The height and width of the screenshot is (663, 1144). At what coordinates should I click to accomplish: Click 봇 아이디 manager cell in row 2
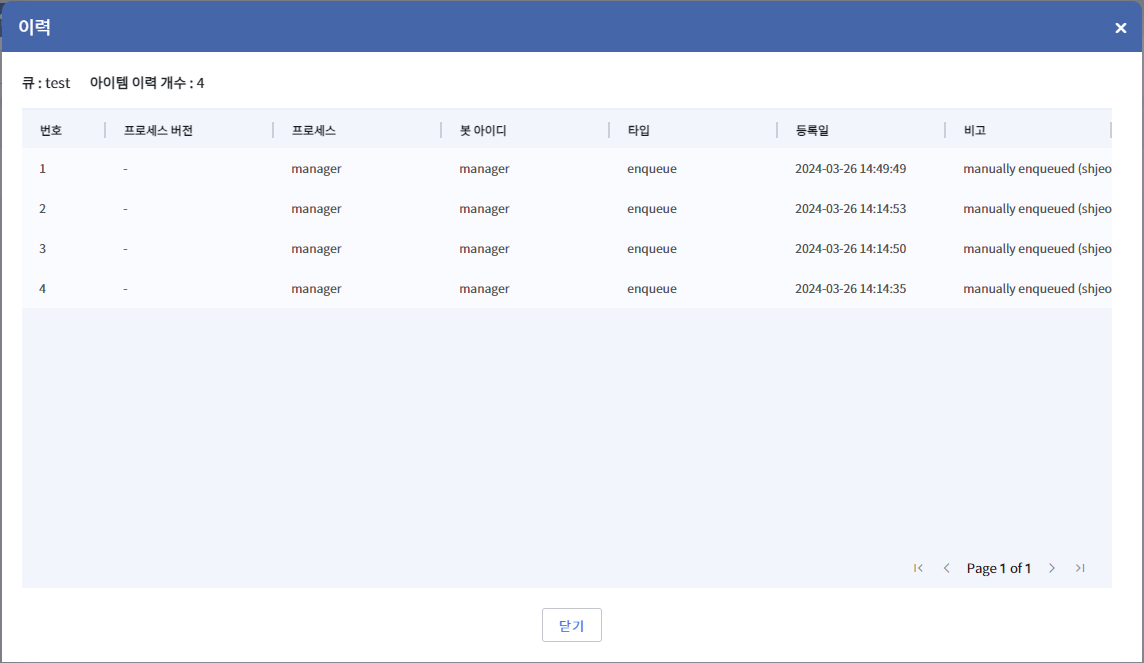pyautogui.click(x=484, y=209)
